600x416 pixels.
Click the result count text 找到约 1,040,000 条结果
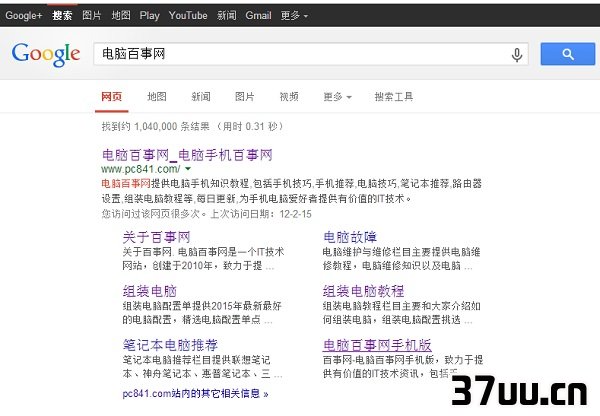(155, 126)
